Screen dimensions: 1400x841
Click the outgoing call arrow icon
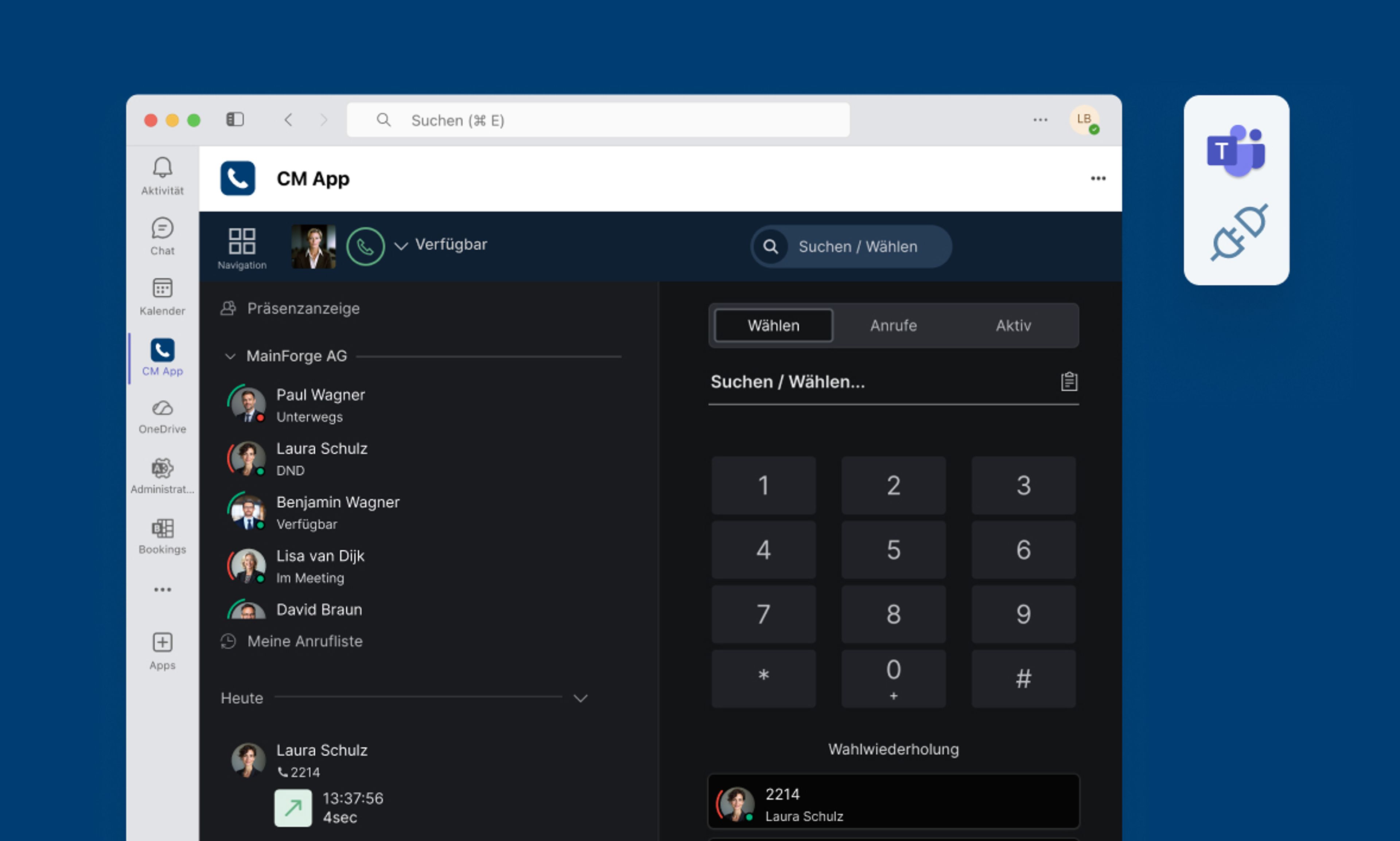pyautogui.click(x=293, y=807)
